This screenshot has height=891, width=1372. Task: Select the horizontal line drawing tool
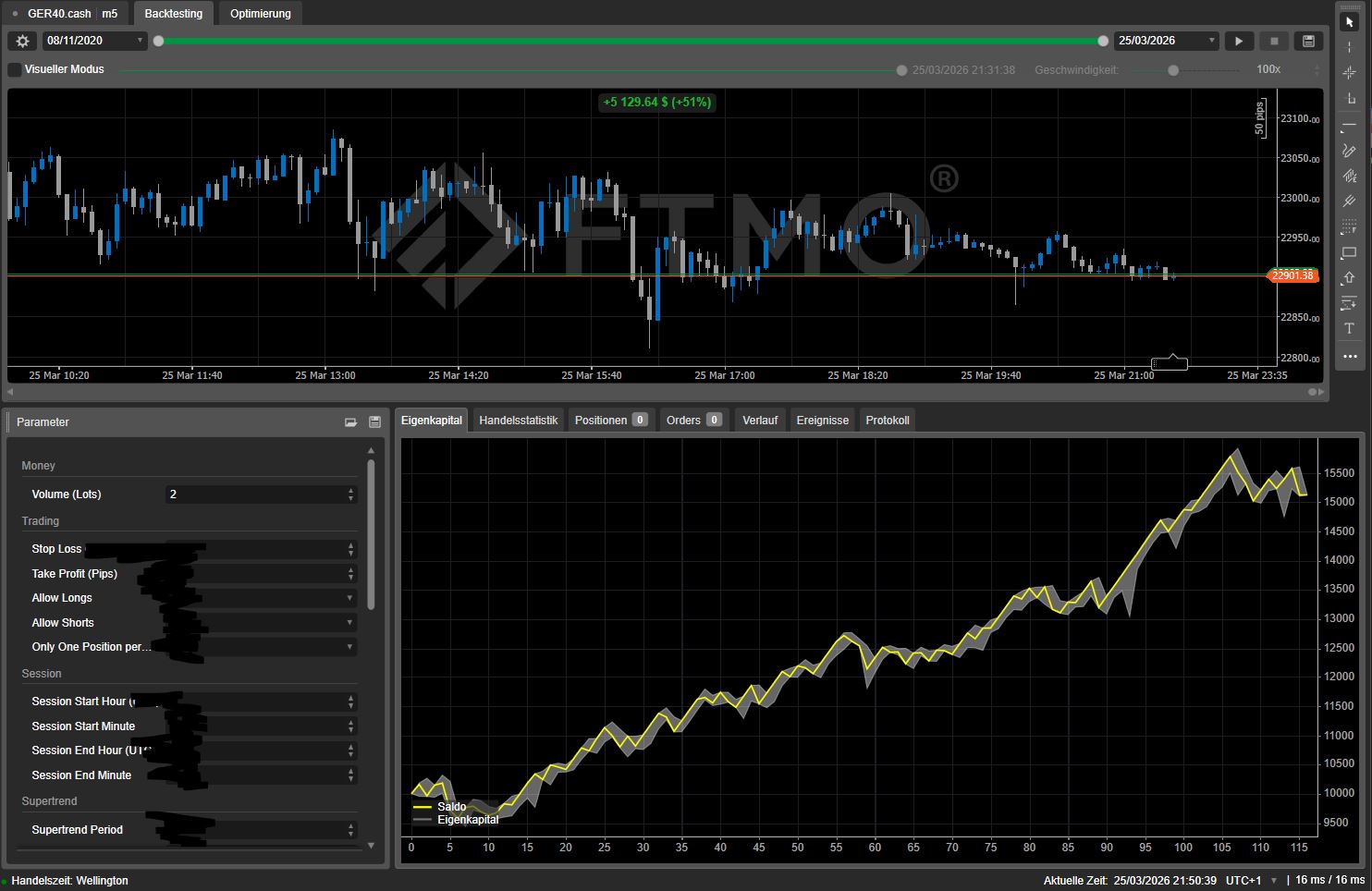tap(1349, 125)
